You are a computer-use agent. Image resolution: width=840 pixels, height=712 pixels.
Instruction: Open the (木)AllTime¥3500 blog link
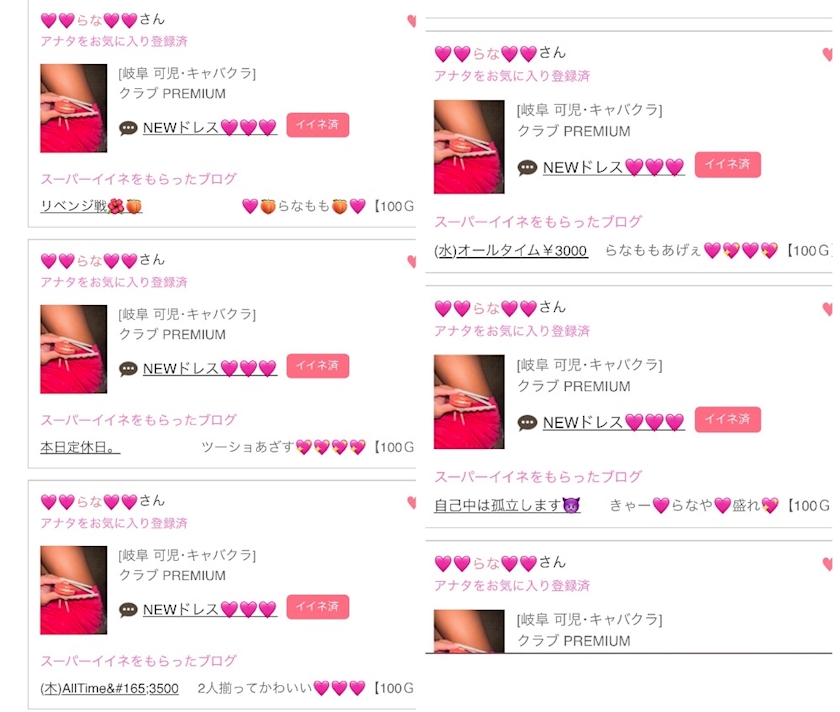[x=109, y=688]
